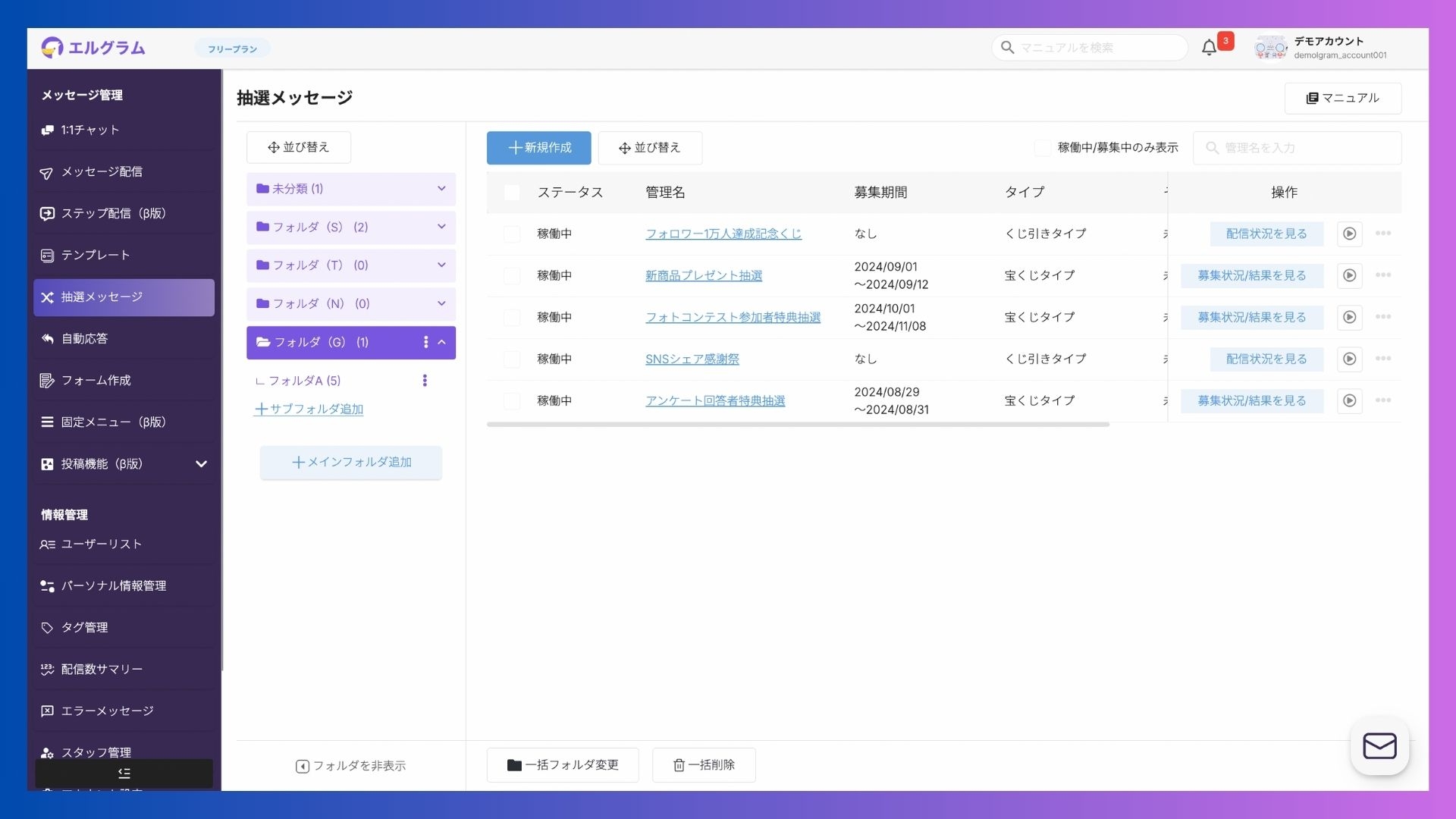Viewport: 1456px width, 819px height.
Task: Click the notification bell icon
Action: pos(1209,48)
